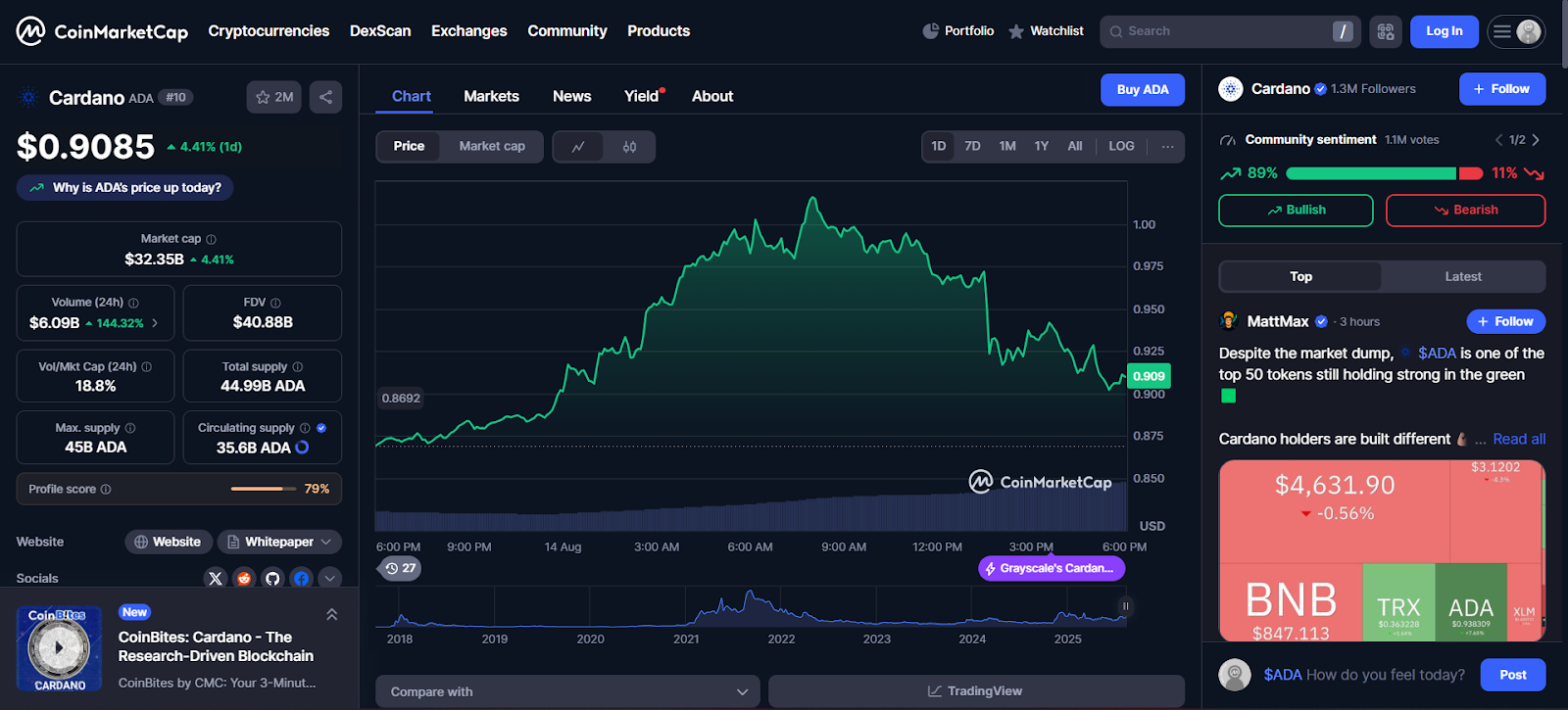Open the Cryptocurrencies menu

click(269, 31)
